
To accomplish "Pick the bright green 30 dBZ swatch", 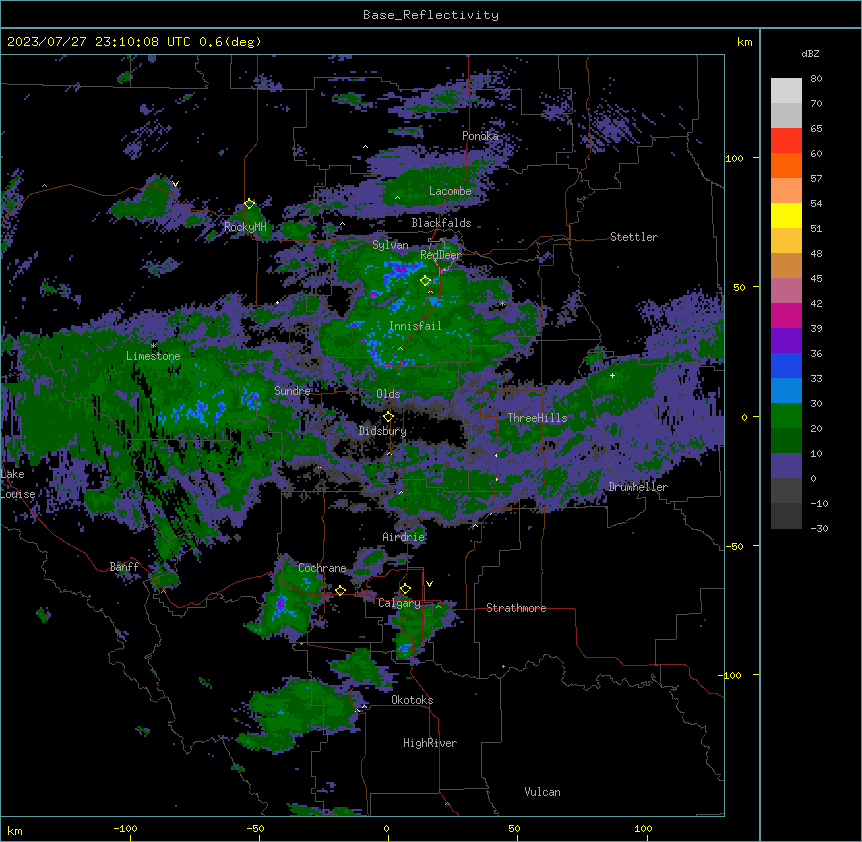I will (786, 416).
